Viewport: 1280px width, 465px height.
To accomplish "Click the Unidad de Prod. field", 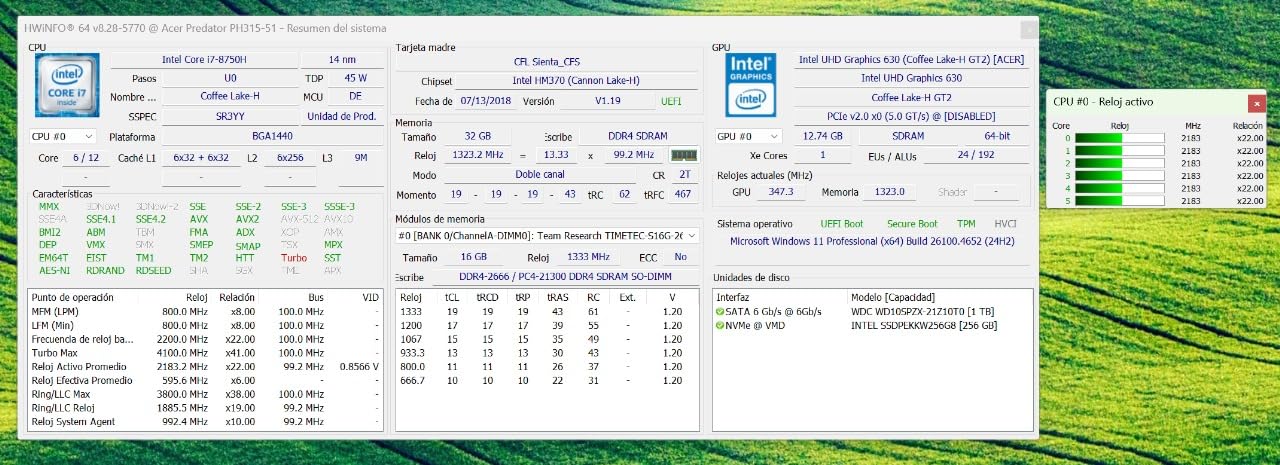I will (x=341, y=116).
